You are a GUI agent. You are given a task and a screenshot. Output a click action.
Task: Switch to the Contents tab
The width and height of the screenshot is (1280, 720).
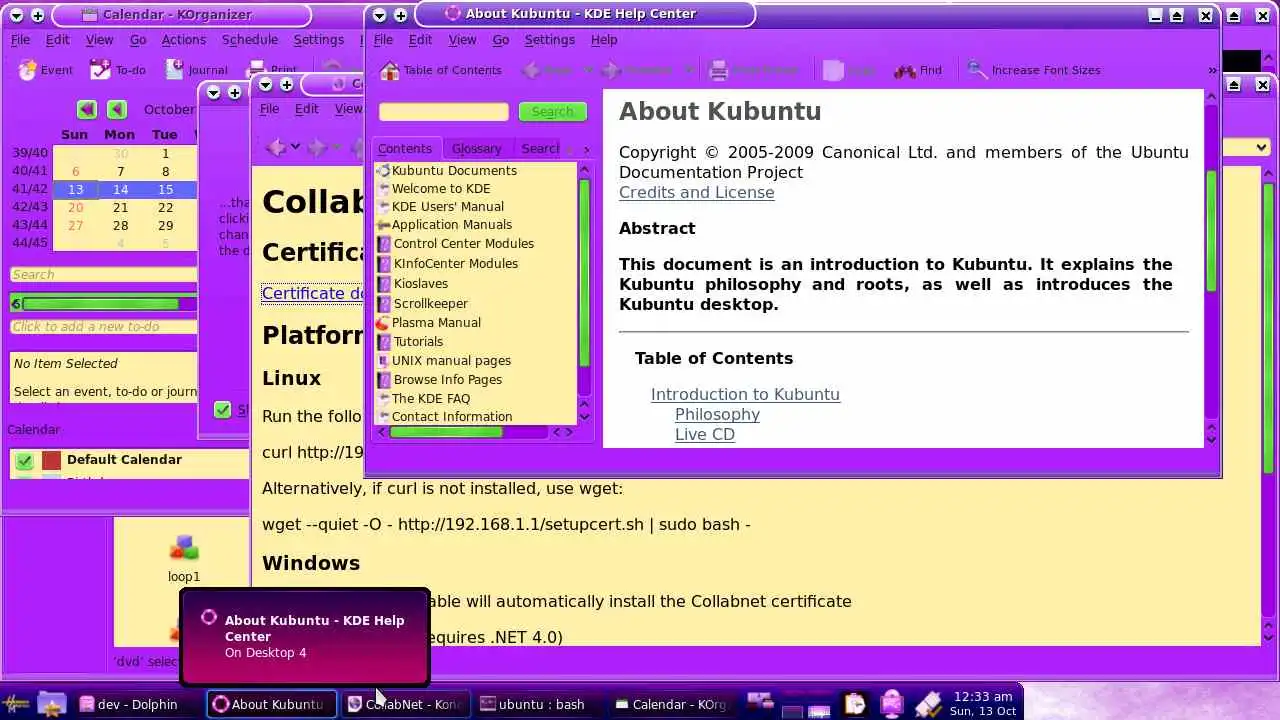tap(405, 148)
